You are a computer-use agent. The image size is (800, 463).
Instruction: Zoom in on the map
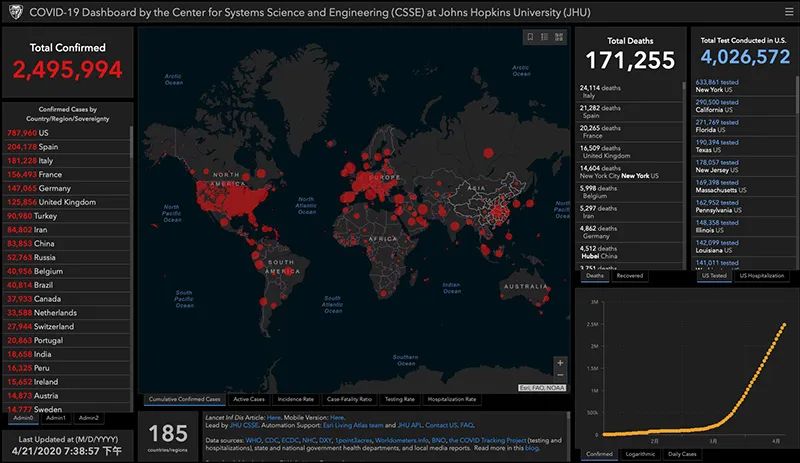(x=560, y=363)
